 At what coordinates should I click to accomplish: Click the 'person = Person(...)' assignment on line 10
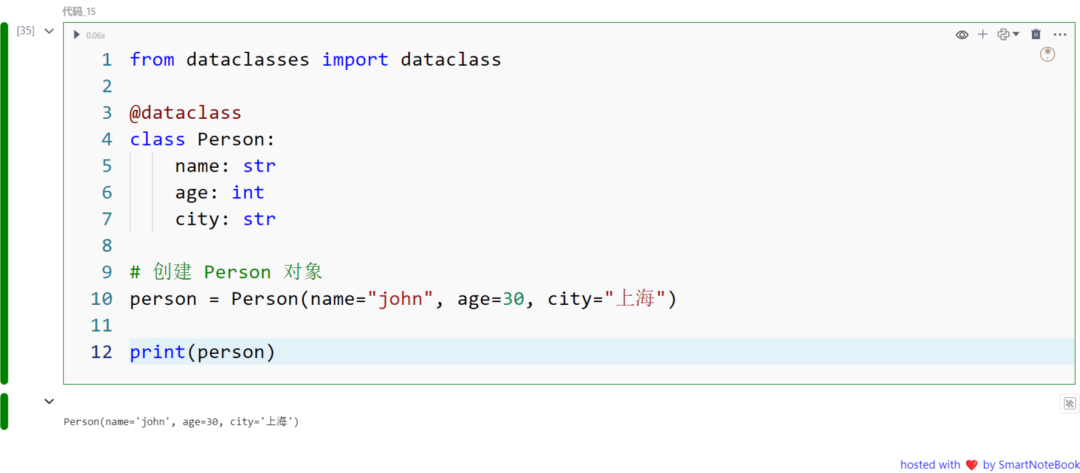click(404, 299)
